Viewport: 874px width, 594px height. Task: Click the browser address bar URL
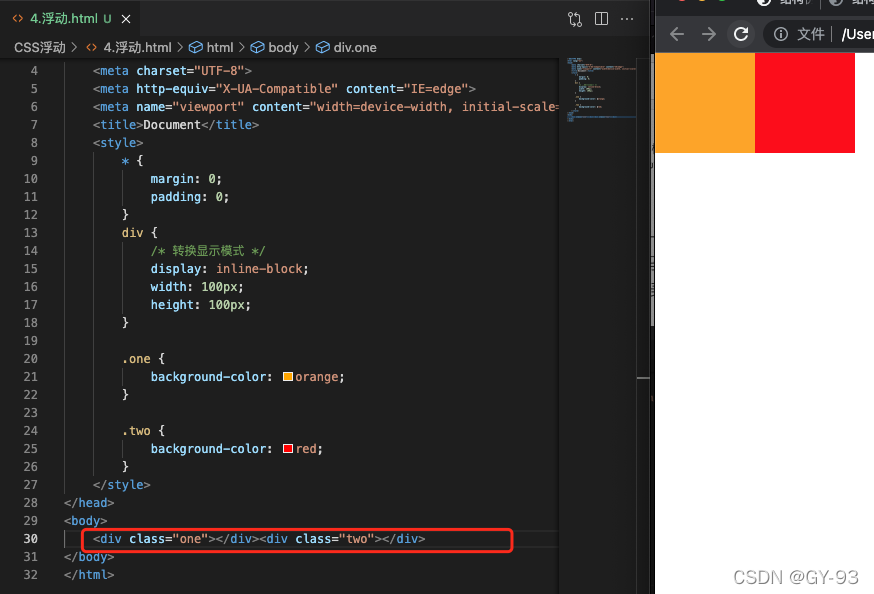click(x=857, y=34)
